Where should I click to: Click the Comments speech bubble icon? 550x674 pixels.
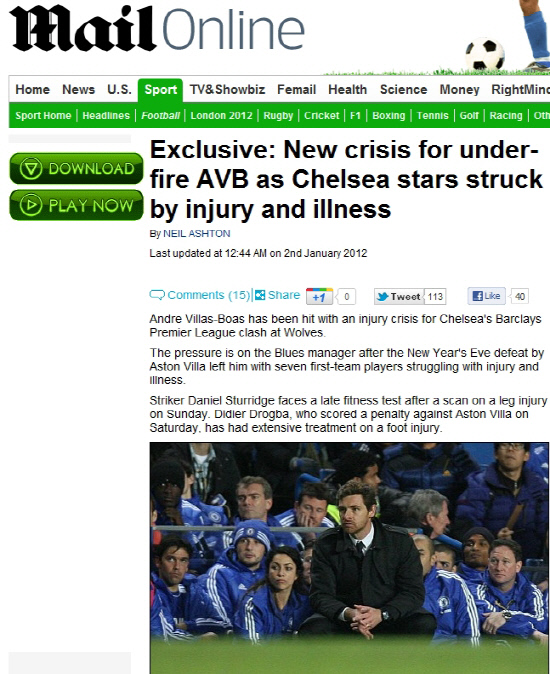tap(157, 295)
